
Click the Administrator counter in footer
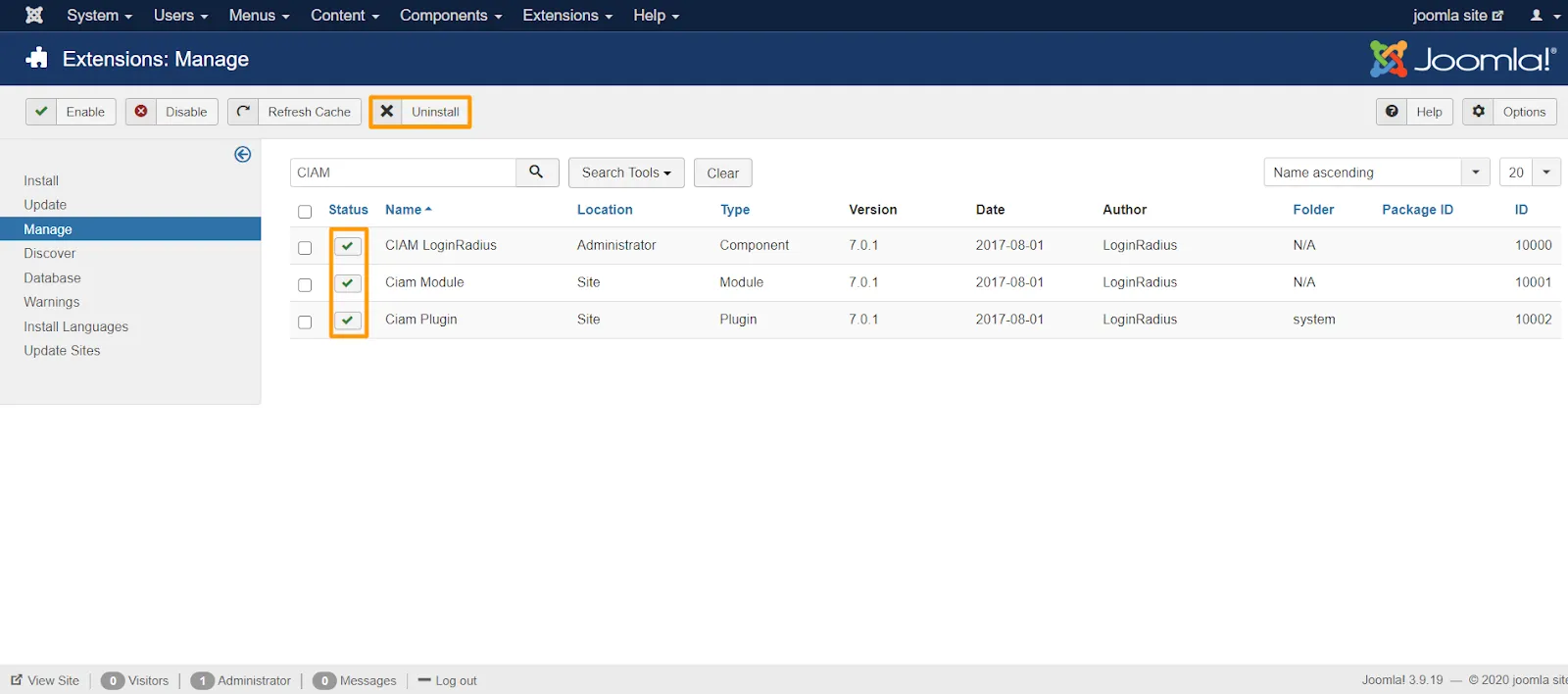pos(241,680)
